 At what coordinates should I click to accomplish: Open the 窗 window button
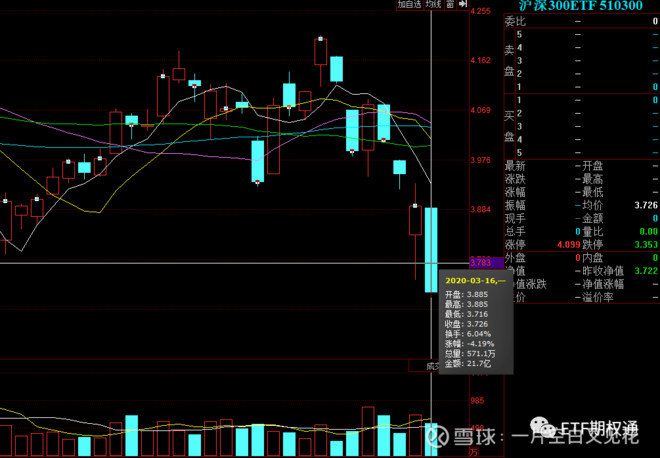450,4
